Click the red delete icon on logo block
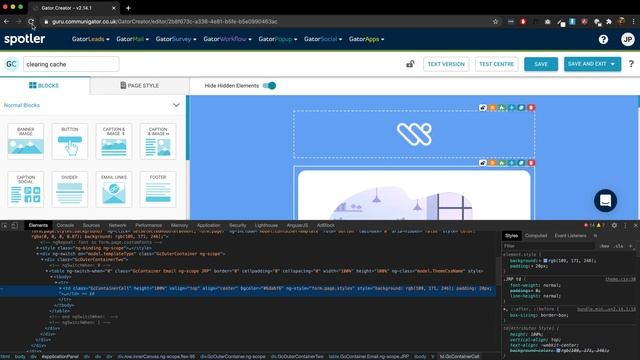This screenshot has height=360, width=640. tap(531, 108)
